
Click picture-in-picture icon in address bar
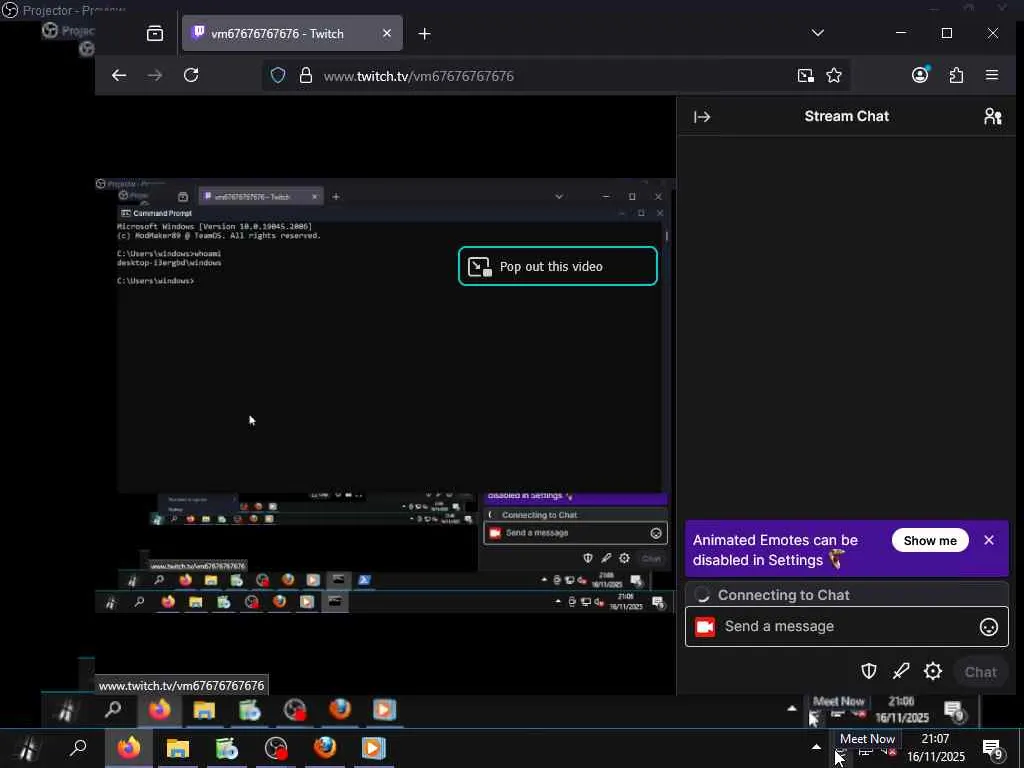tap(806, 76)
